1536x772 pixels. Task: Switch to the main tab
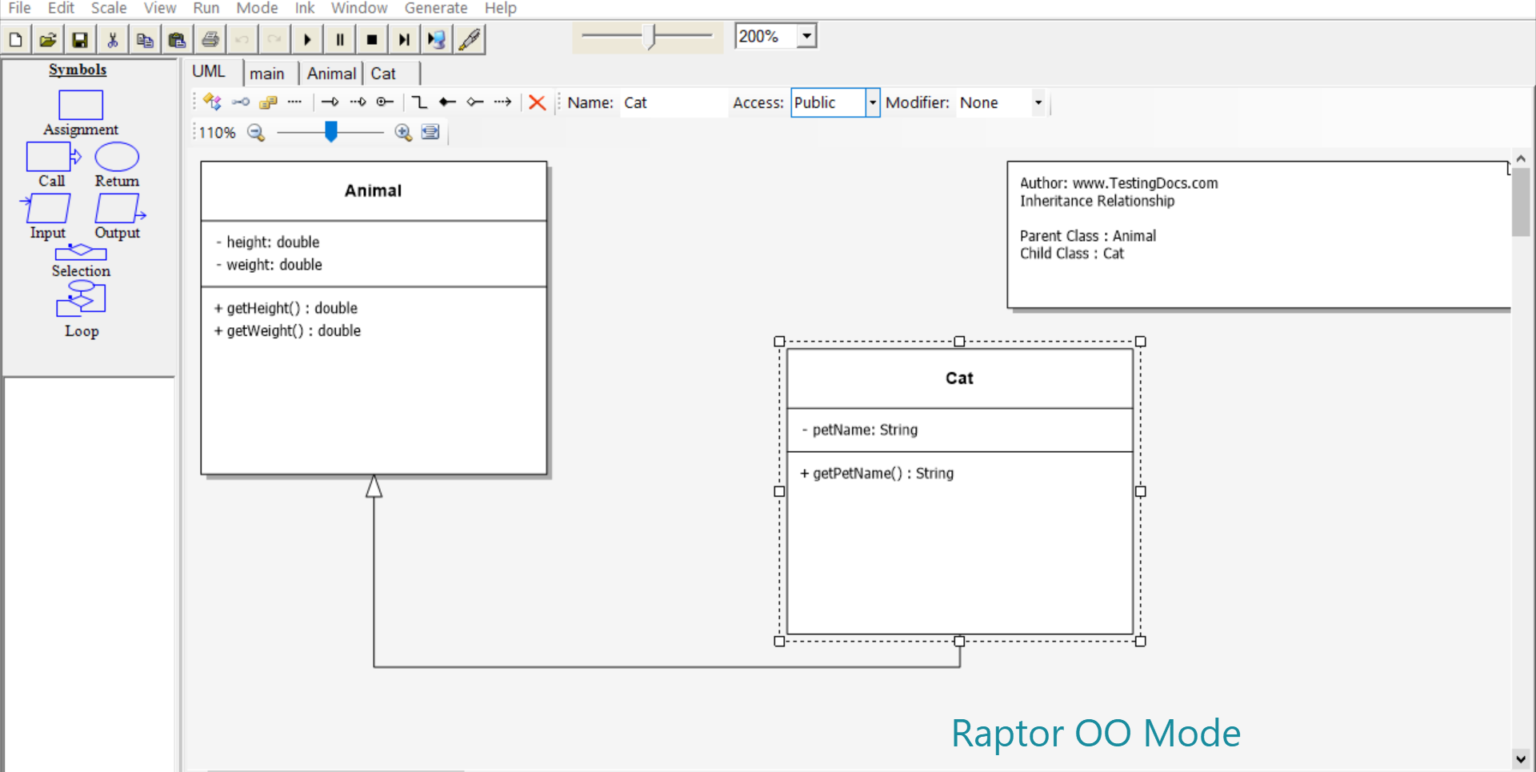coord(268,72)
